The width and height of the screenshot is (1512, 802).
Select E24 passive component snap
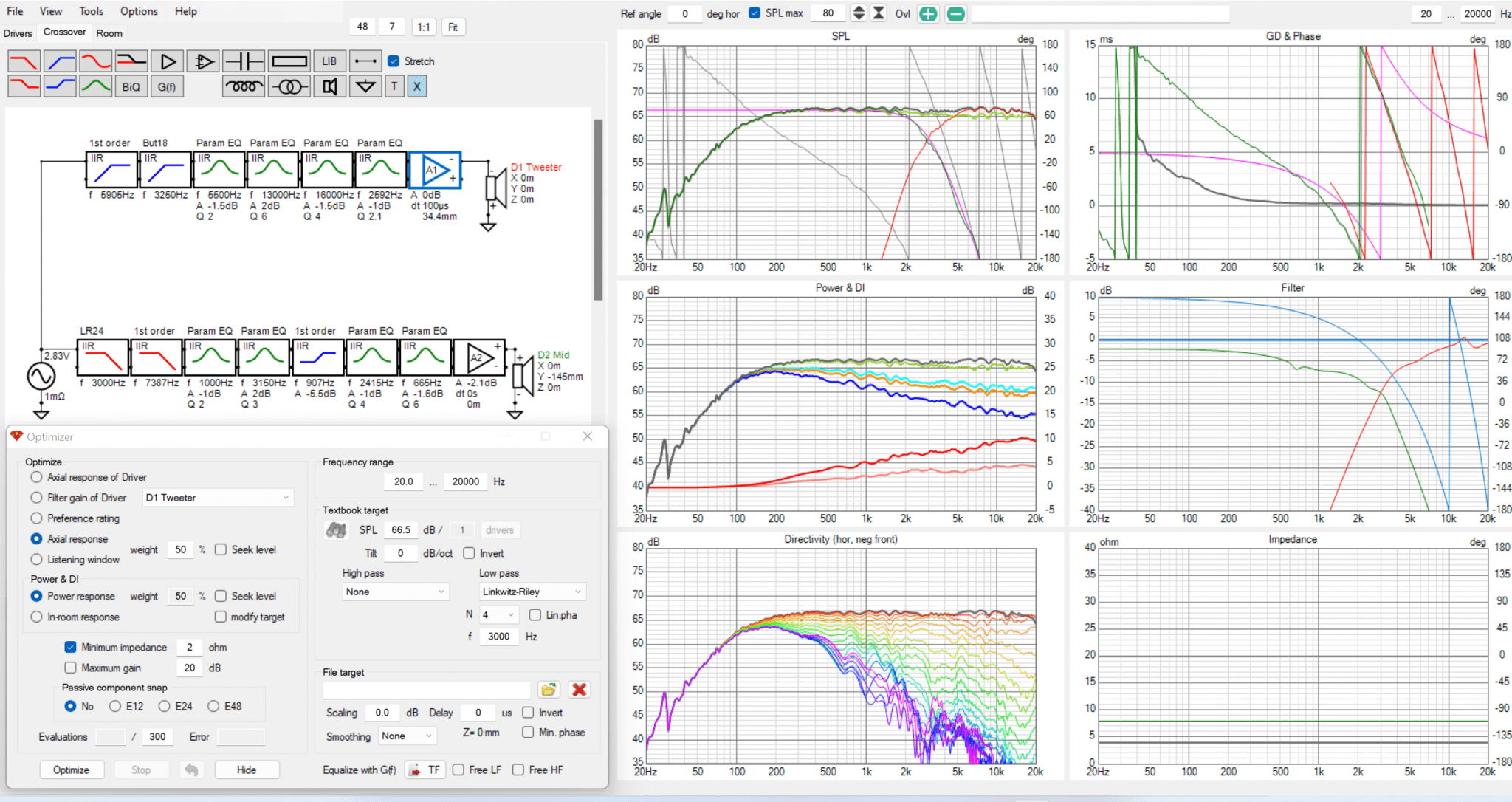point(165,706)
